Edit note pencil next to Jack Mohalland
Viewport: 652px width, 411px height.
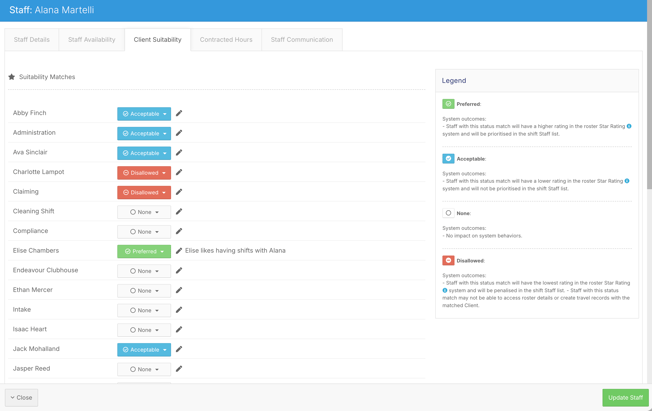pos(179,349)
